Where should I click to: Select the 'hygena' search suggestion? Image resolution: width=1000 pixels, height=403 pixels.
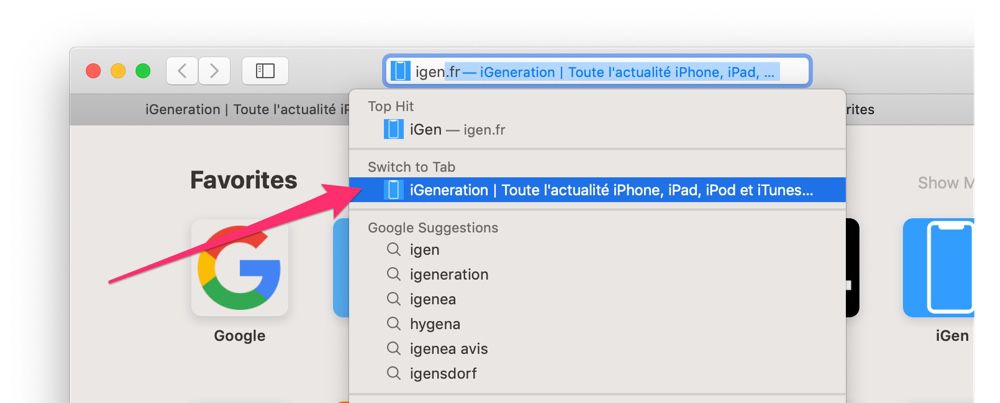(x=598, y=324)
